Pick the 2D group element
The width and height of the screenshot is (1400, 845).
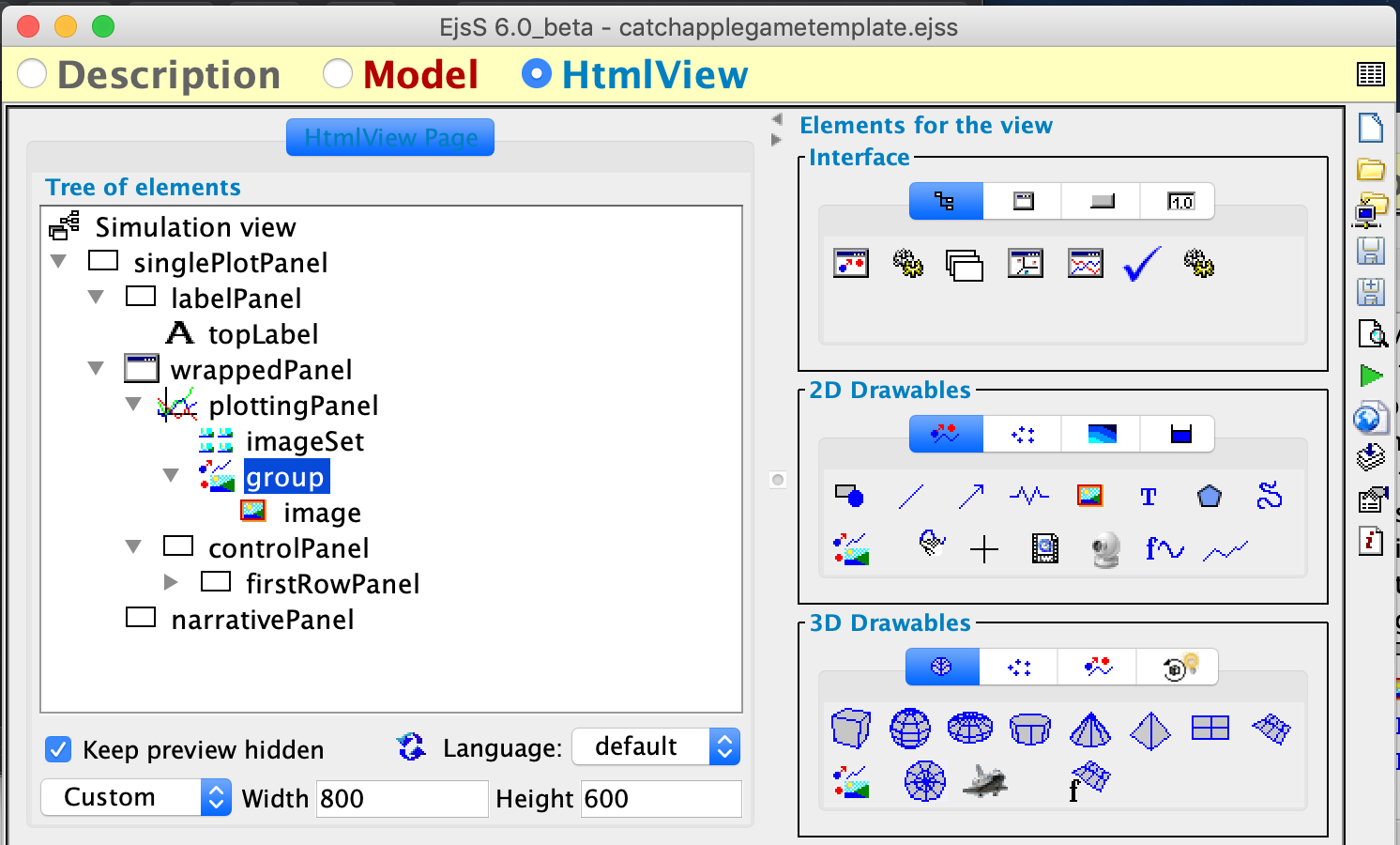[851, 549]
